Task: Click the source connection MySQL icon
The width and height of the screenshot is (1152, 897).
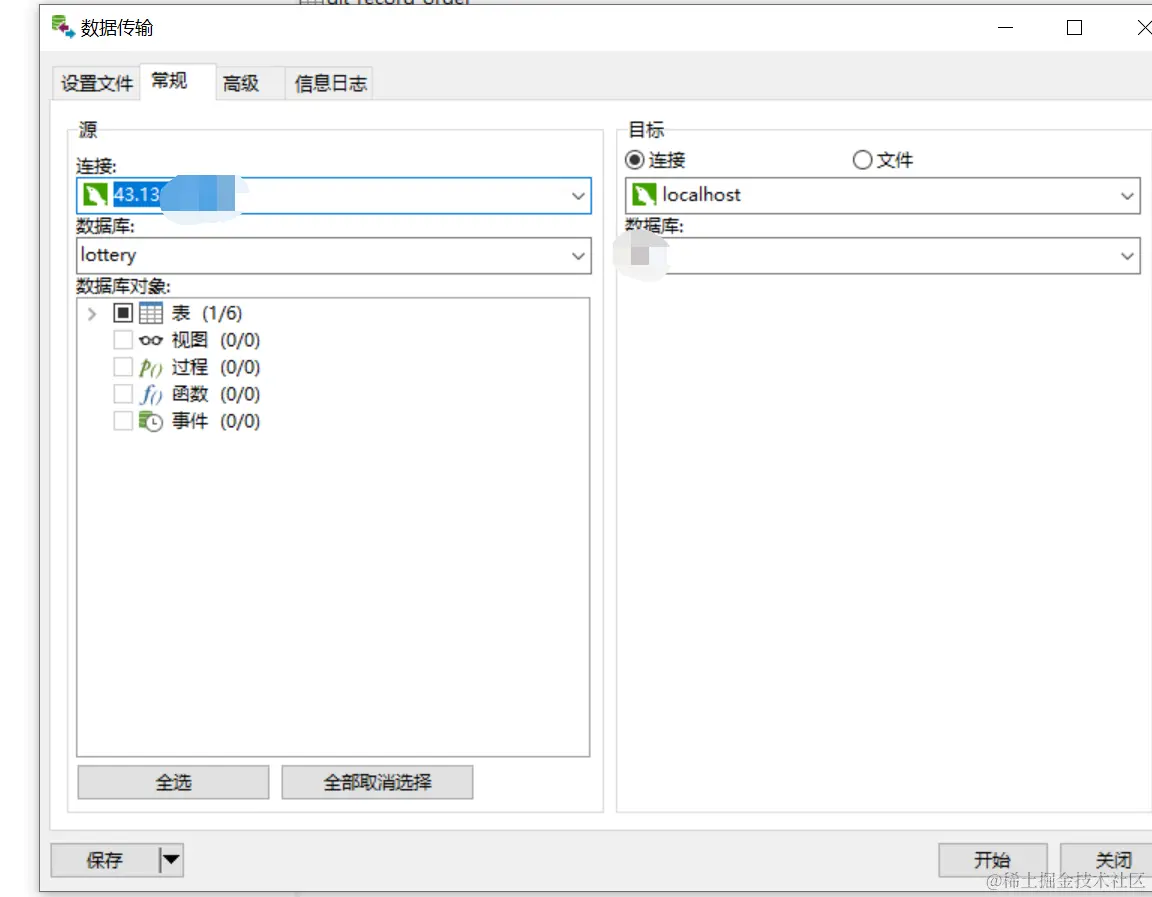Action: click(96, 195)
